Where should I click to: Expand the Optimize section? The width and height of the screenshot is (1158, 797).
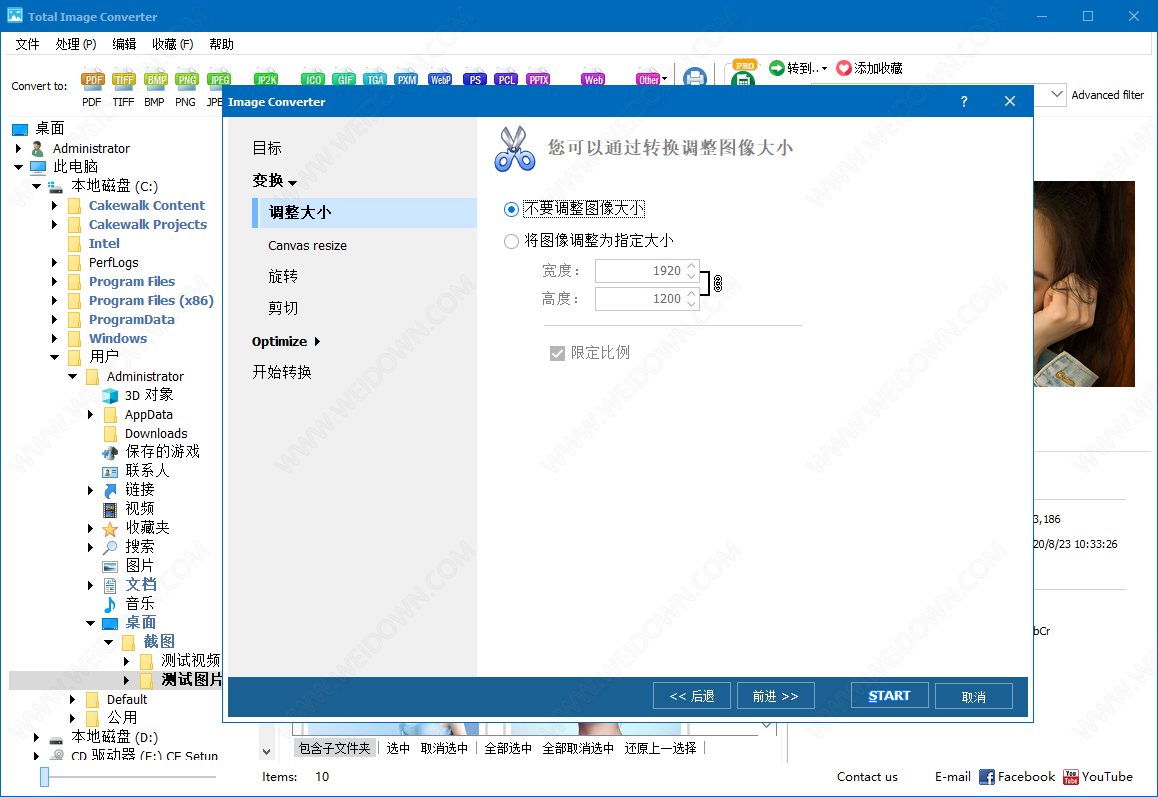coord(286,341)
